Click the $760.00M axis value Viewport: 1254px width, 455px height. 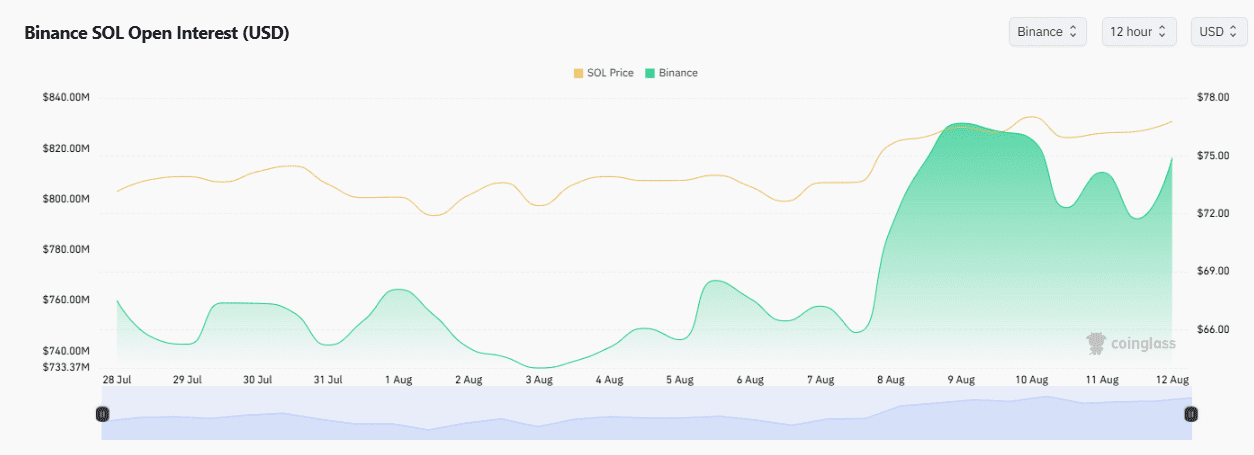pos(67,300)
